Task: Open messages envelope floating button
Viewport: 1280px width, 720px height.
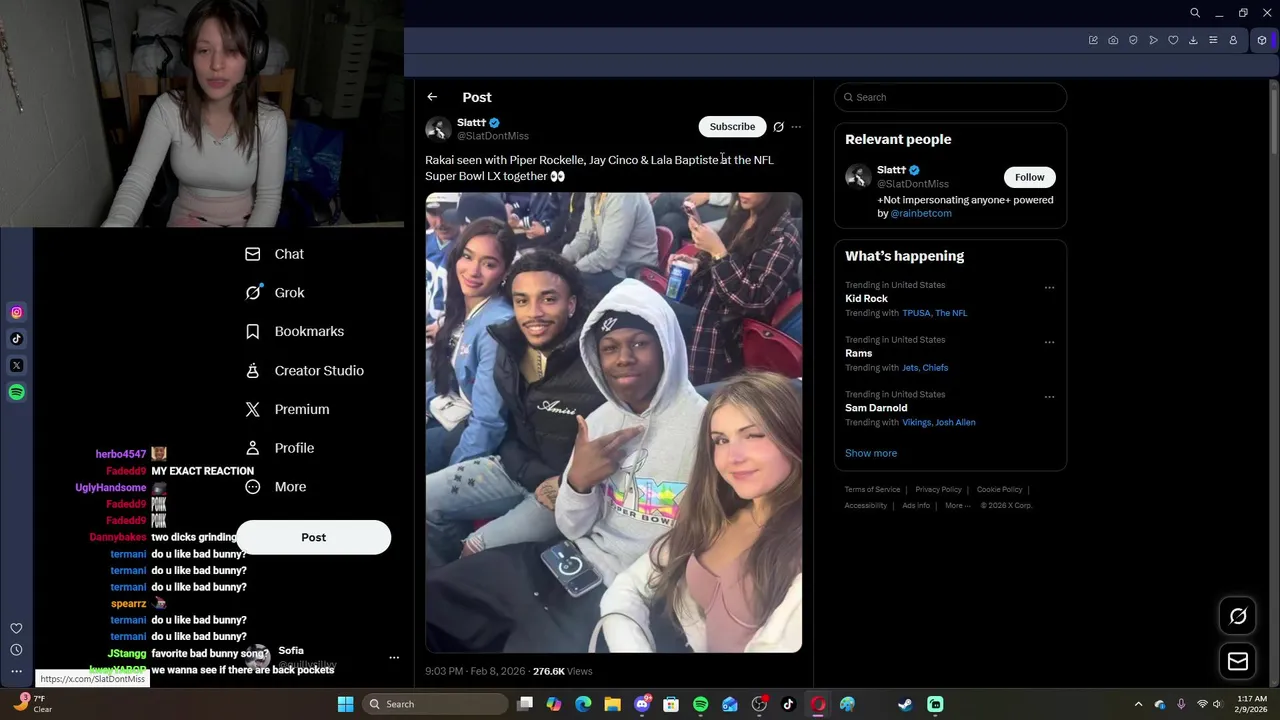Action: tap(1238, 661)
